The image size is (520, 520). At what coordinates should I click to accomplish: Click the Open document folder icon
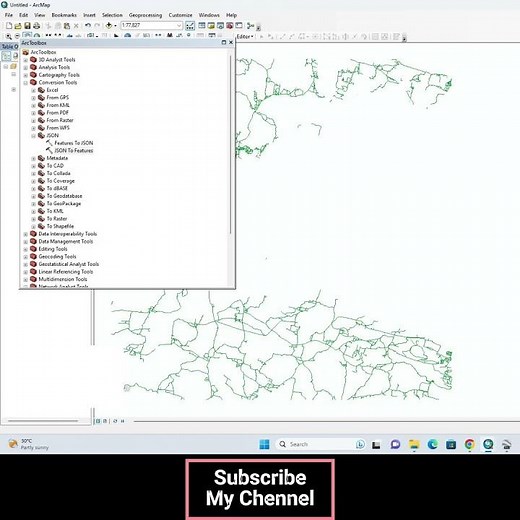pos(18,26)
